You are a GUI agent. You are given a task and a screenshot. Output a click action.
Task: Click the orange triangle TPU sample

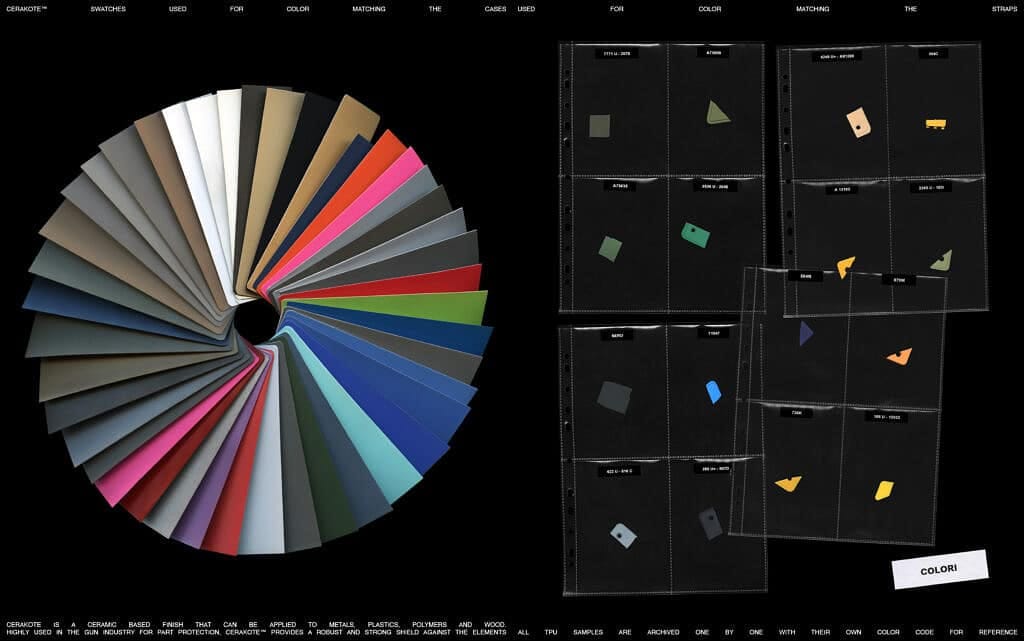[899, 355]
